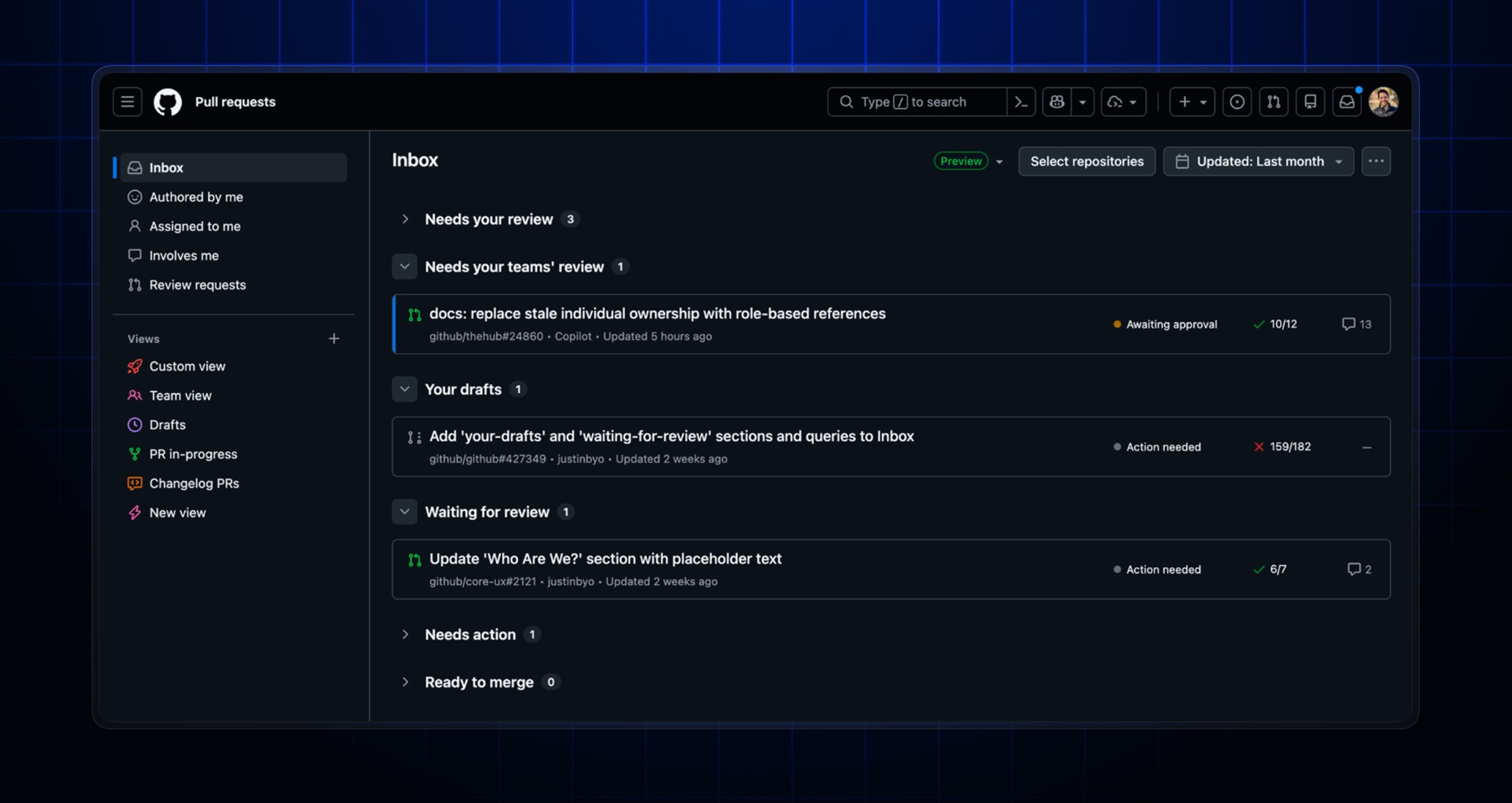Open the PR 'Update Who Are We? section' link

[x=604, y=558]
